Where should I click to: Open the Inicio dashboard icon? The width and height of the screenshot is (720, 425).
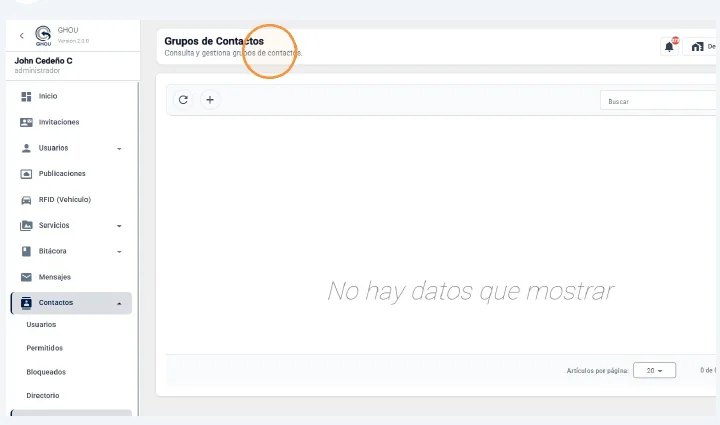(26, 96)
